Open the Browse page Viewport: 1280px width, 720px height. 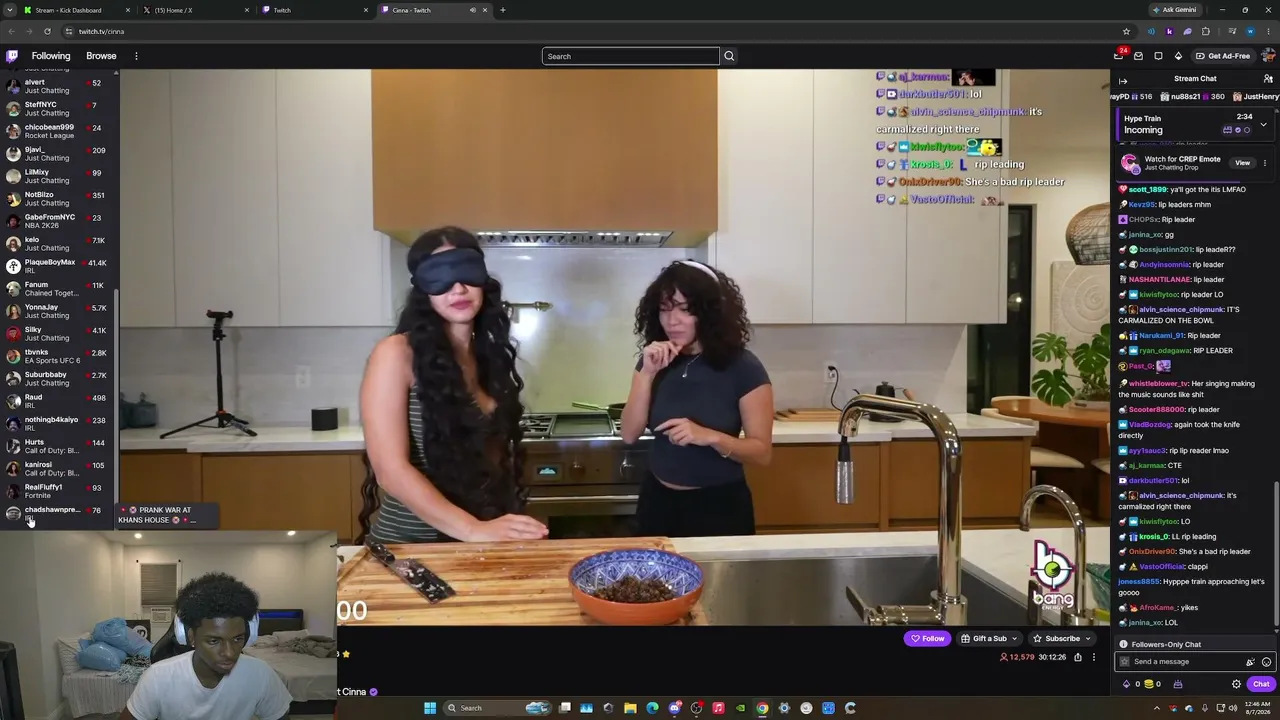coord(101,56)
